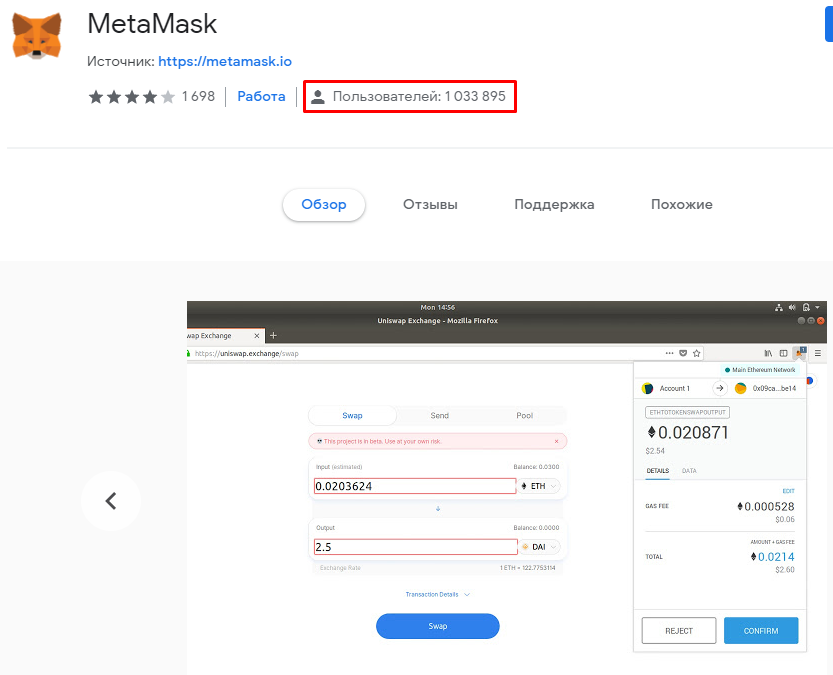Open the Firefox Library icon

pos(767,353)
